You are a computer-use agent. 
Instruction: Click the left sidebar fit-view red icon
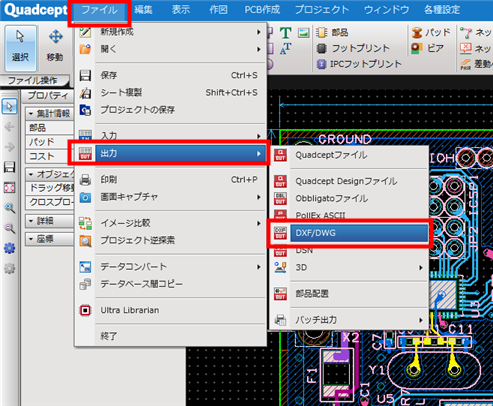9,188
